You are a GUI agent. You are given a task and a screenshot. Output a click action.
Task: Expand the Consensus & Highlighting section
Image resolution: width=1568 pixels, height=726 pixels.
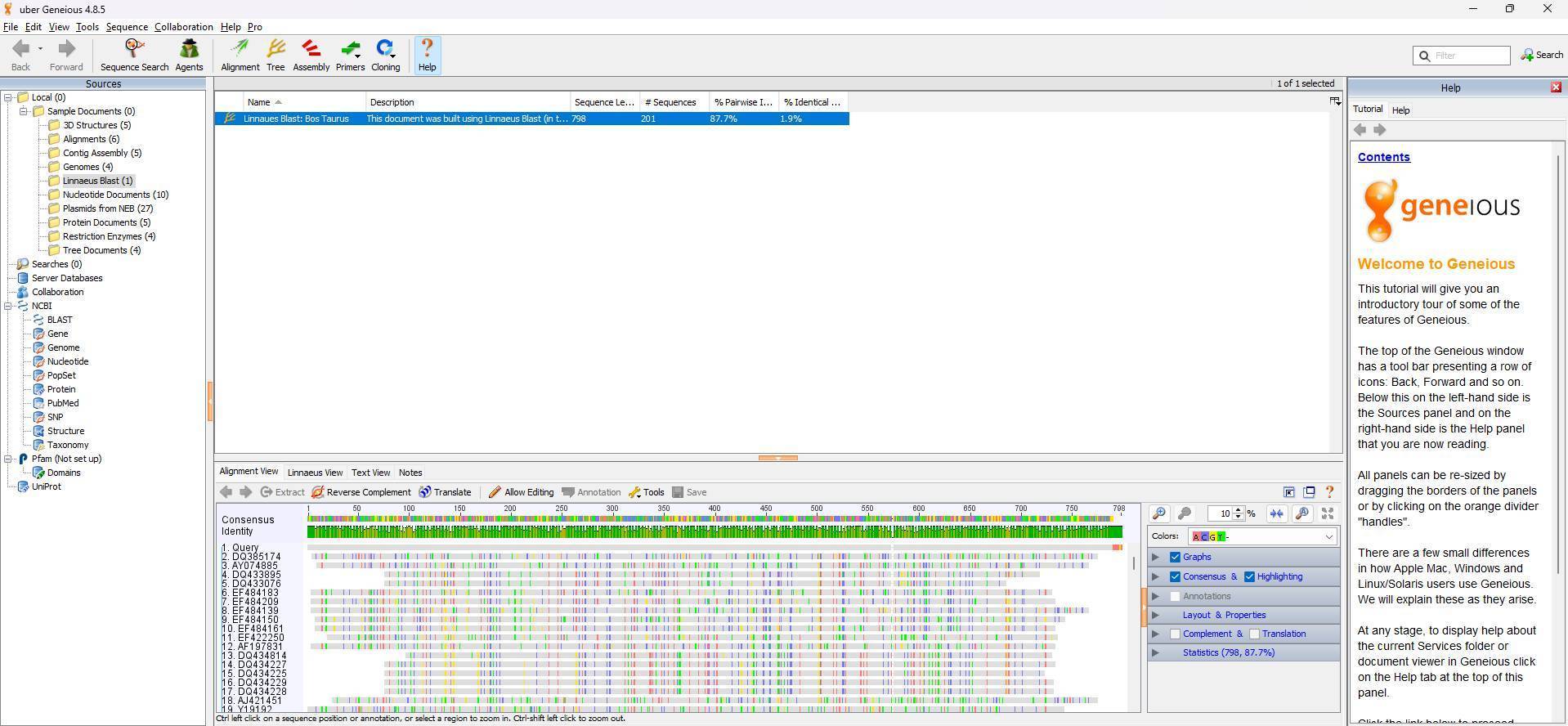coord(1155,576)
